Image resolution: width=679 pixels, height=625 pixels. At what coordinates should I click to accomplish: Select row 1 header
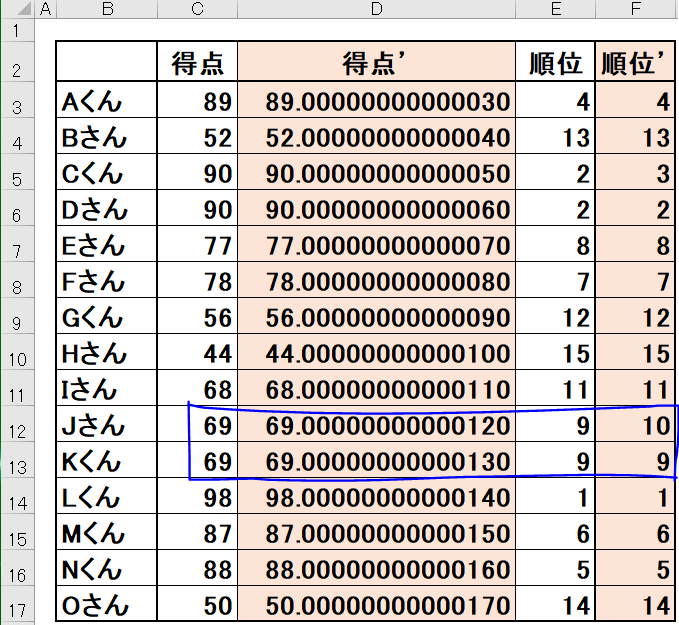tap(17, 30)
